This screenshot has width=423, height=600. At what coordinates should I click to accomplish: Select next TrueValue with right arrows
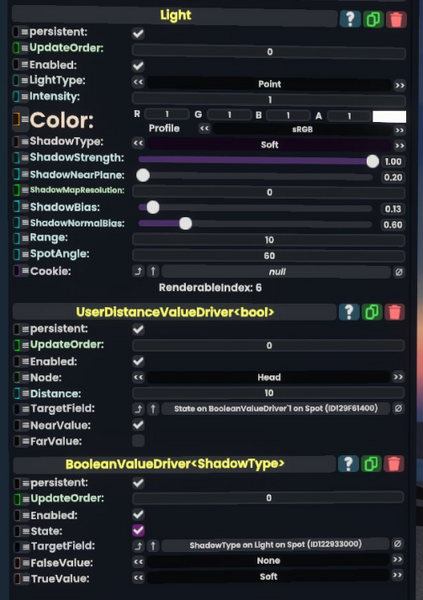397,575
